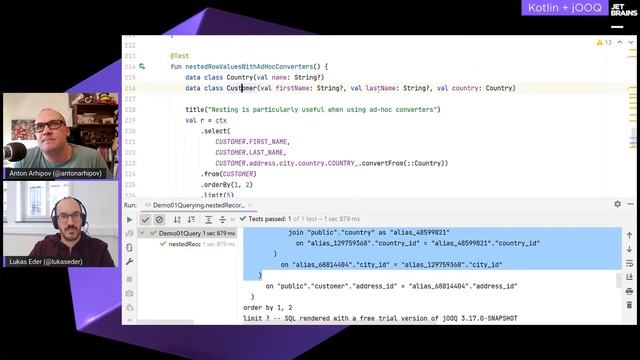
Task: Collapse all test nodes
Action: coord(222,220)
